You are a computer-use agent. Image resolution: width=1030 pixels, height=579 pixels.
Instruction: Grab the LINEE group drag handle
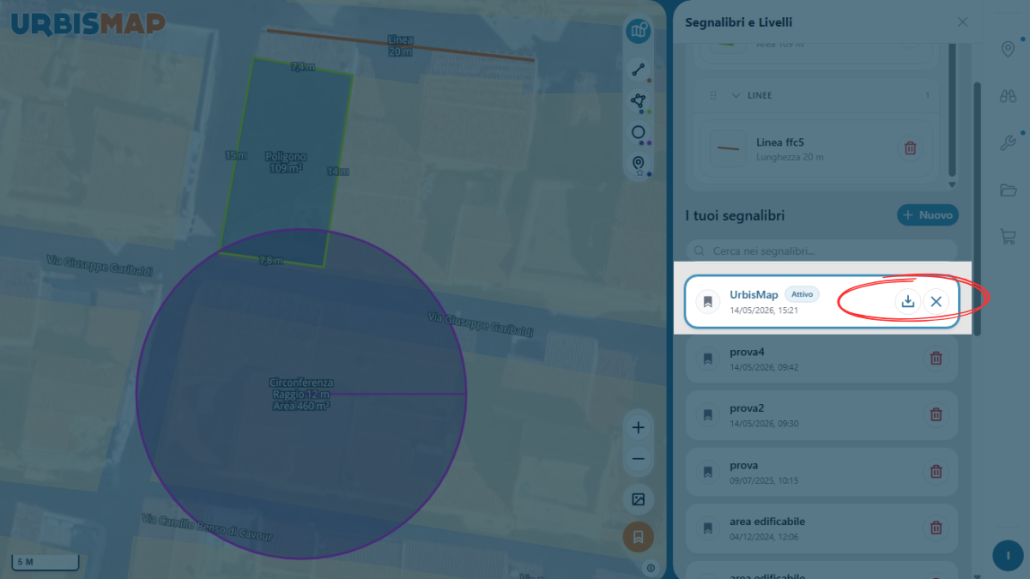[713, 95]
